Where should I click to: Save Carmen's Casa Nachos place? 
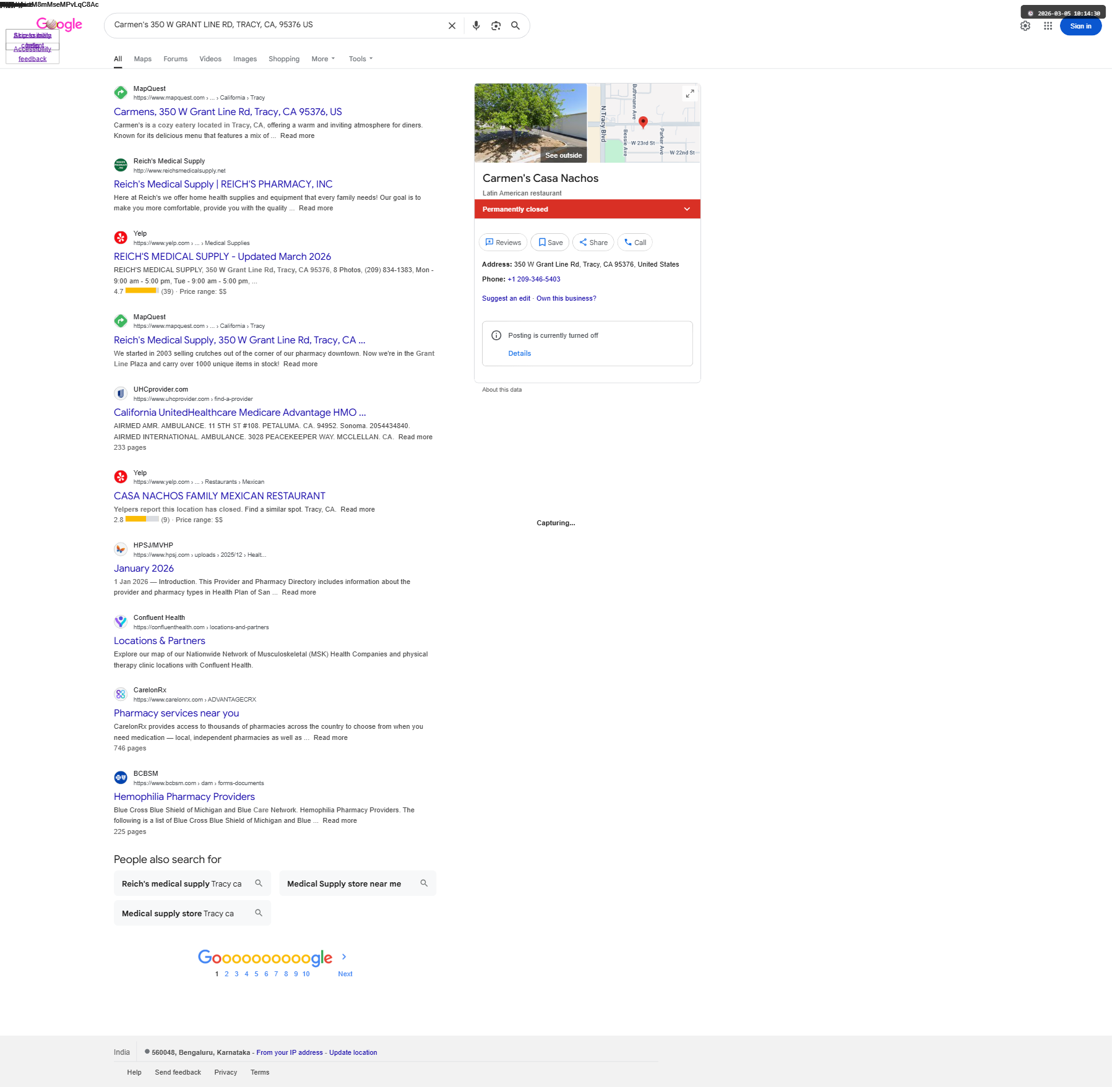pos(550,243)
